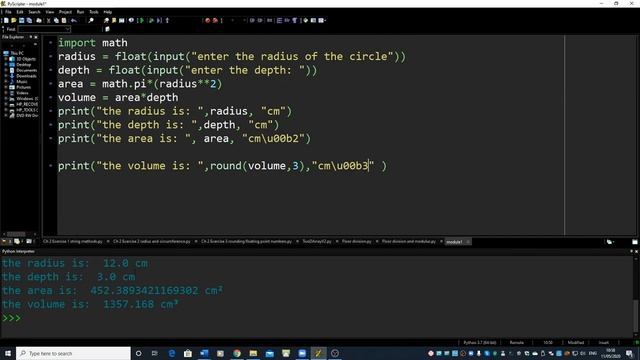Screen dimensions: 640x360
Task: Click the print volume code line
Action: 222,166
